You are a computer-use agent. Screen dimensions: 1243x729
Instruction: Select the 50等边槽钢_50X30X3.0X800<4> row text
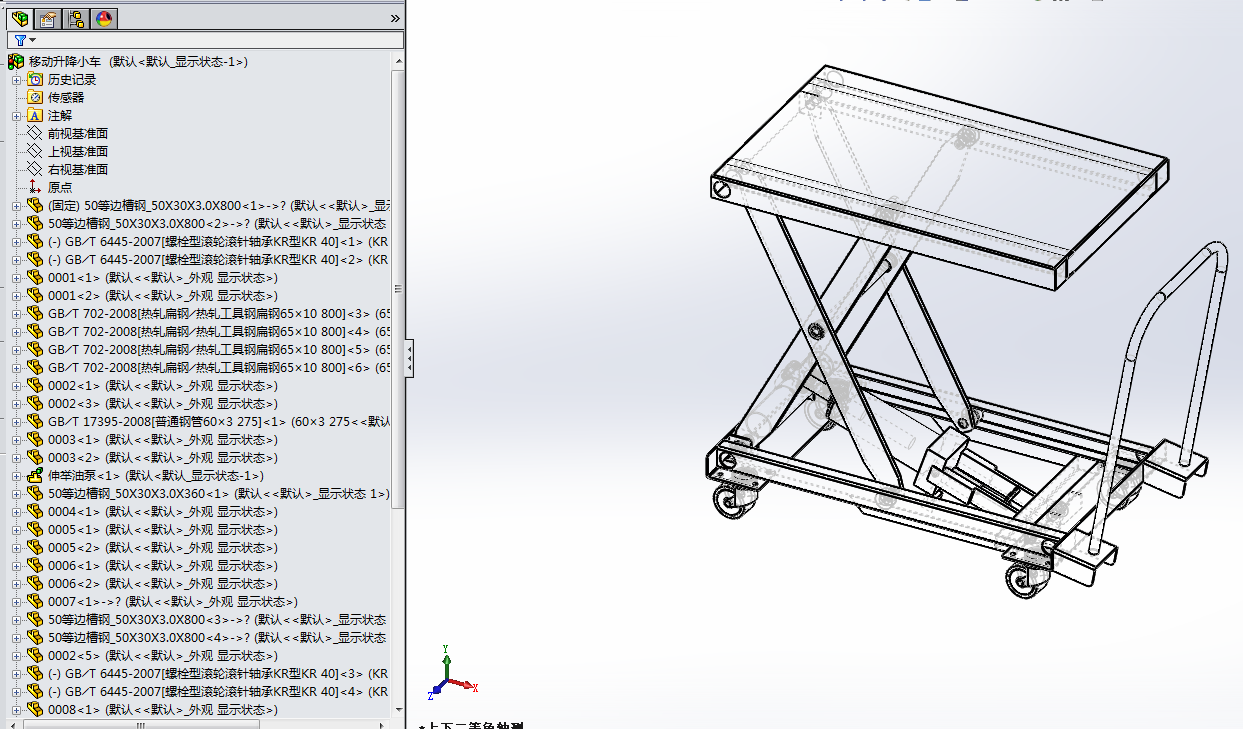[218, 638]
